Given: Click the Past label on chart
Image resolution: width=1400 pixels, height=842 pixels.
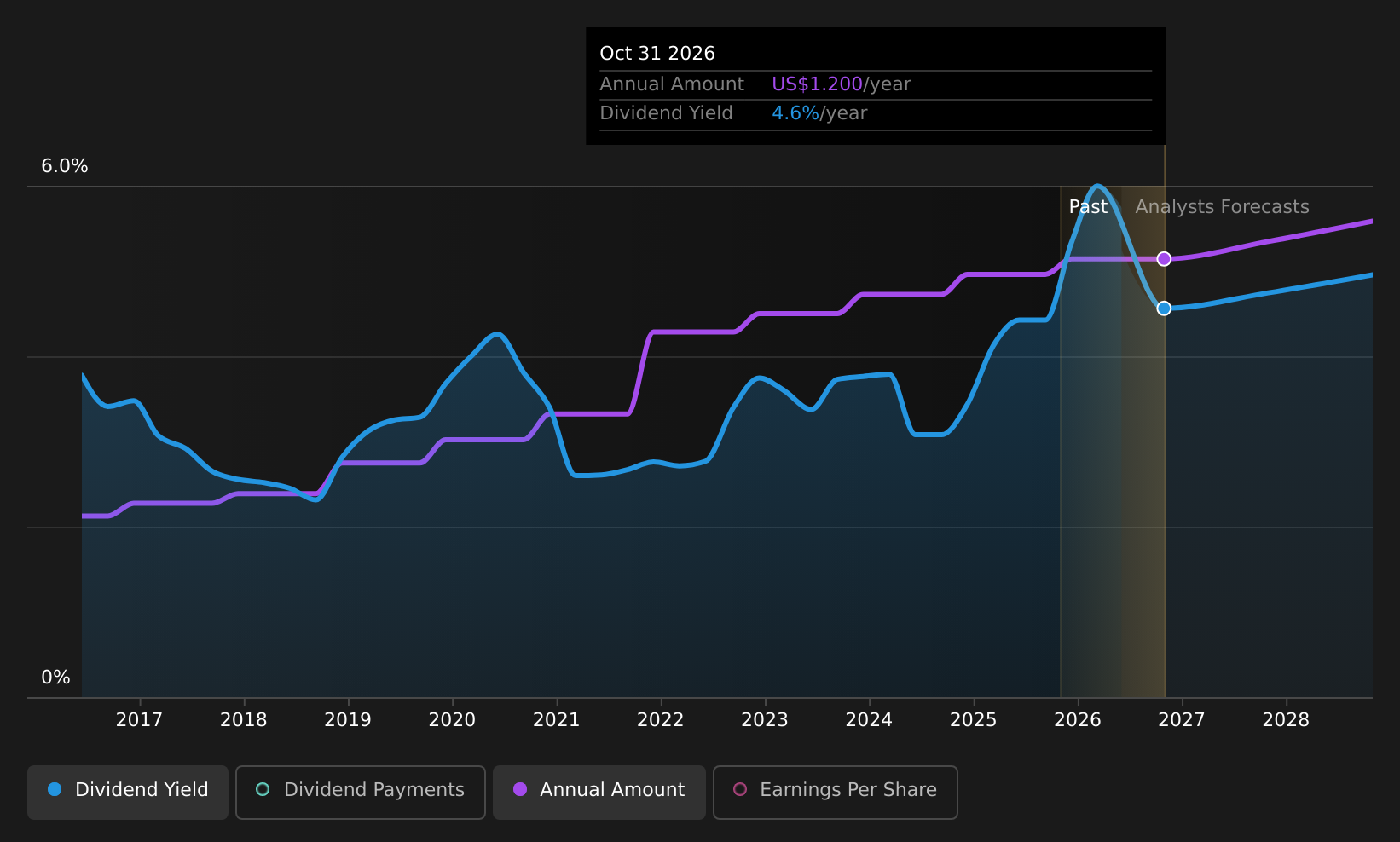Looking at the screenshot, I should point(1088,207).
